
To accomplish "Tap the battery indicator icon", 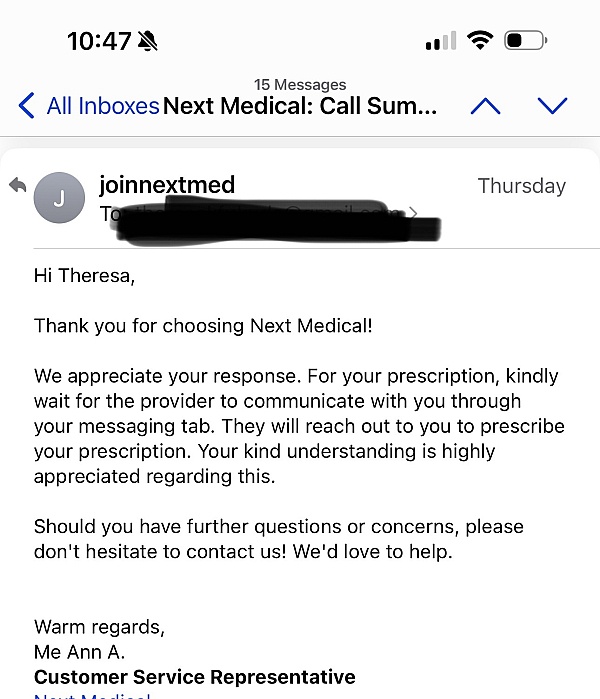I will (x=525, y=41).
